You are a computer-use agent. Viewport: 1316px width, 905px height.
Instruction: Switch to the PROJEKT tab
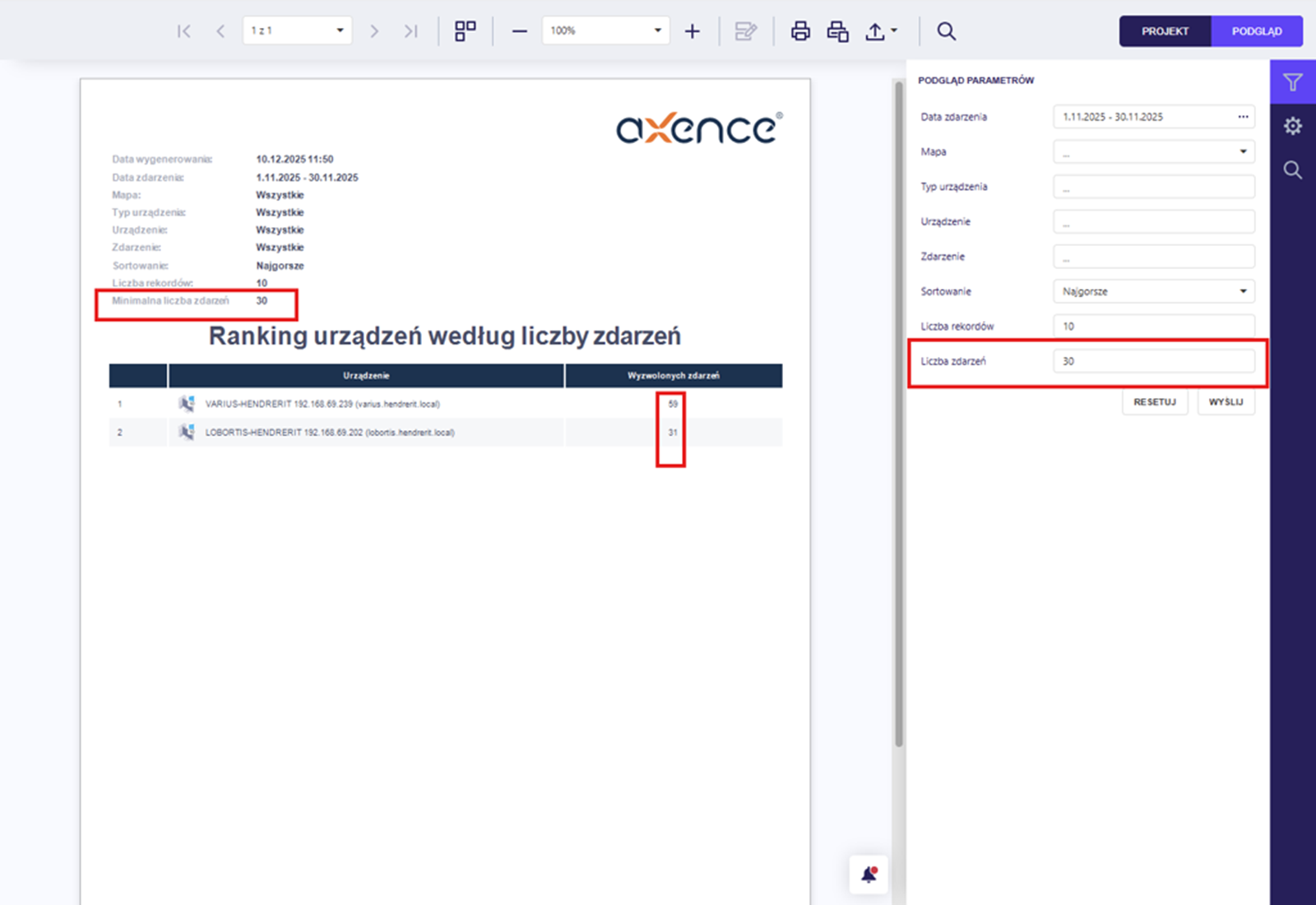click(1165, 31)
